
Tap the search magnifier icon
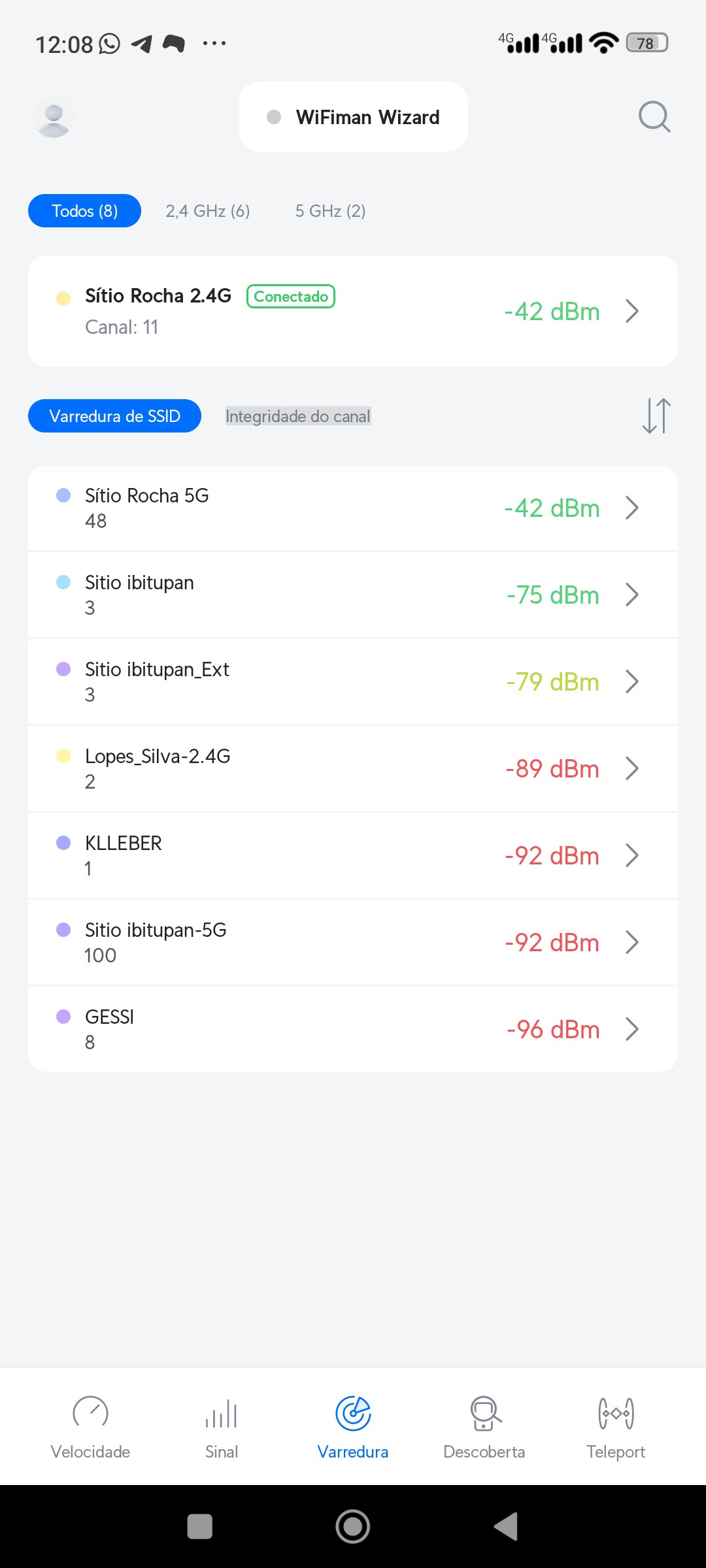tap(654, 117)
